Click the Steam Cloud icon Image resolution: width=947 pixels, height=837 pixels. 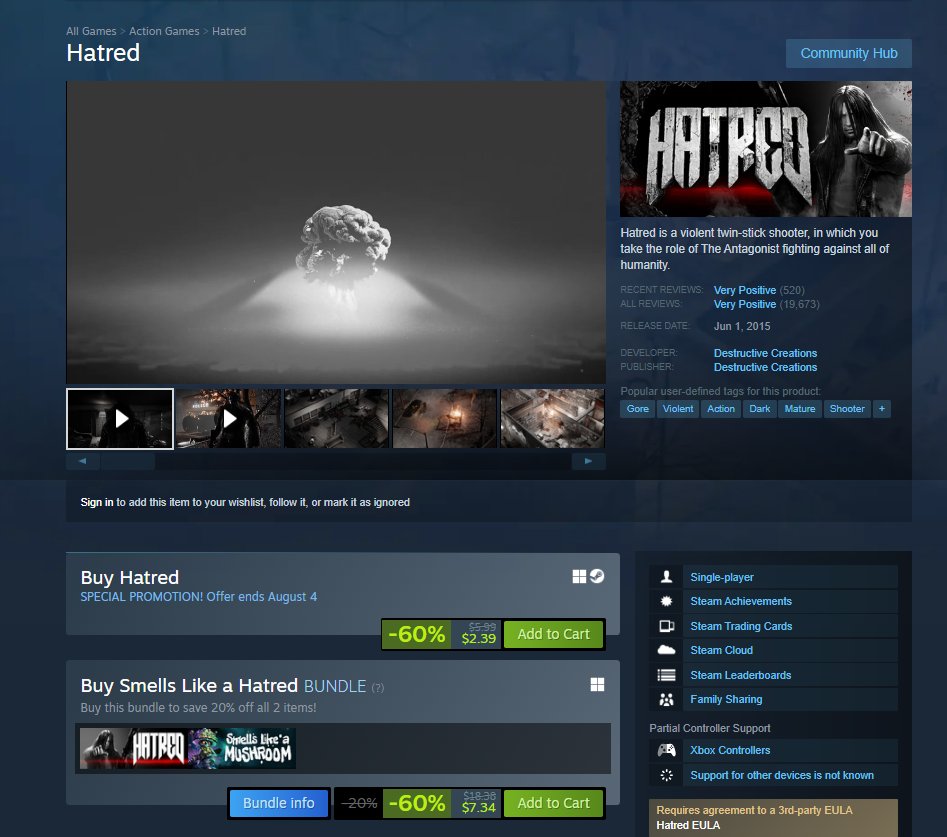pos(666,650)
